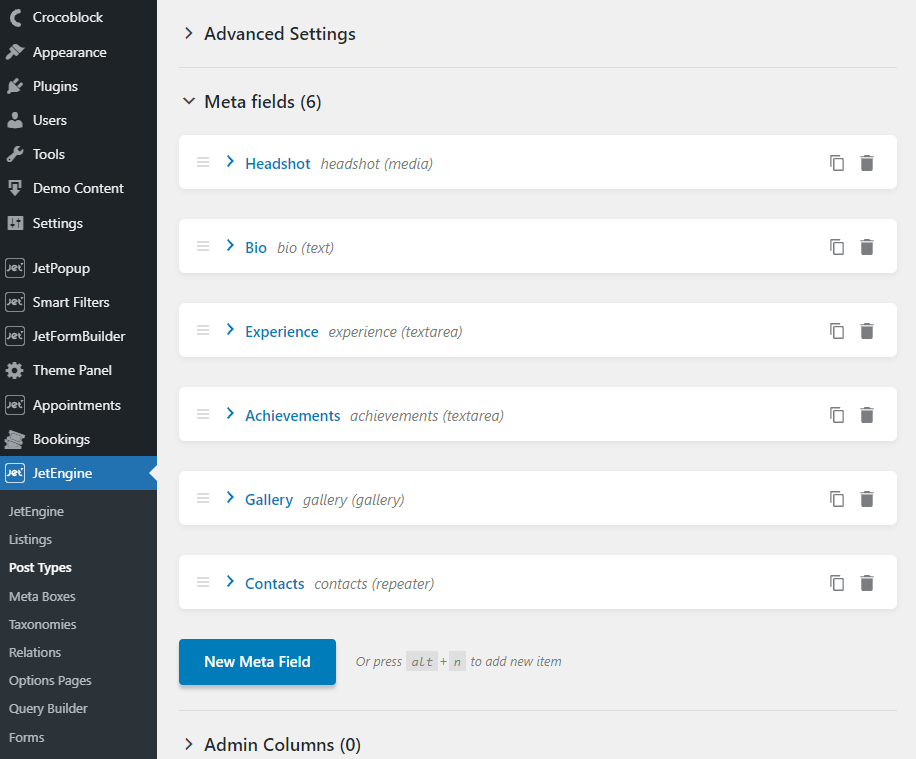916x759 pixels.
Task: Click the Users person icon
Action: click(x=15, y=120)
